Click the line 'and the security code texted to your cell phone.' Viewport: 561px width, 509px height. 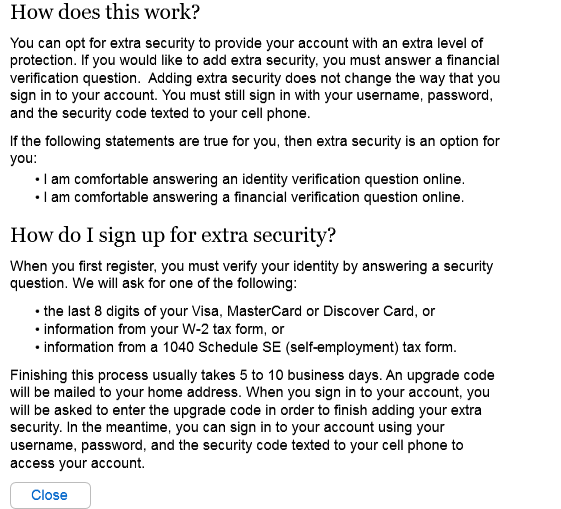point(160,113)
